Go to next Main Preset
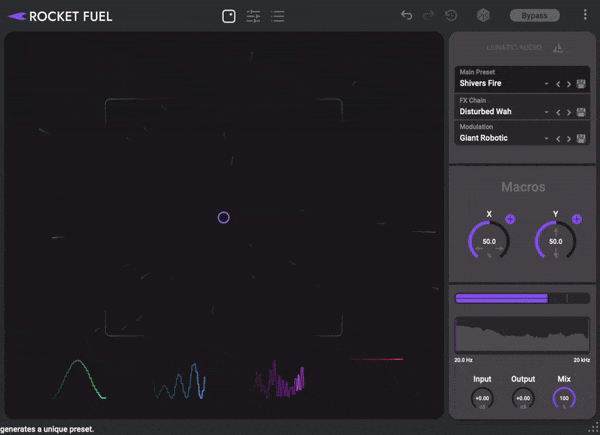The image size is (600, 435). [x=569, y=84]
